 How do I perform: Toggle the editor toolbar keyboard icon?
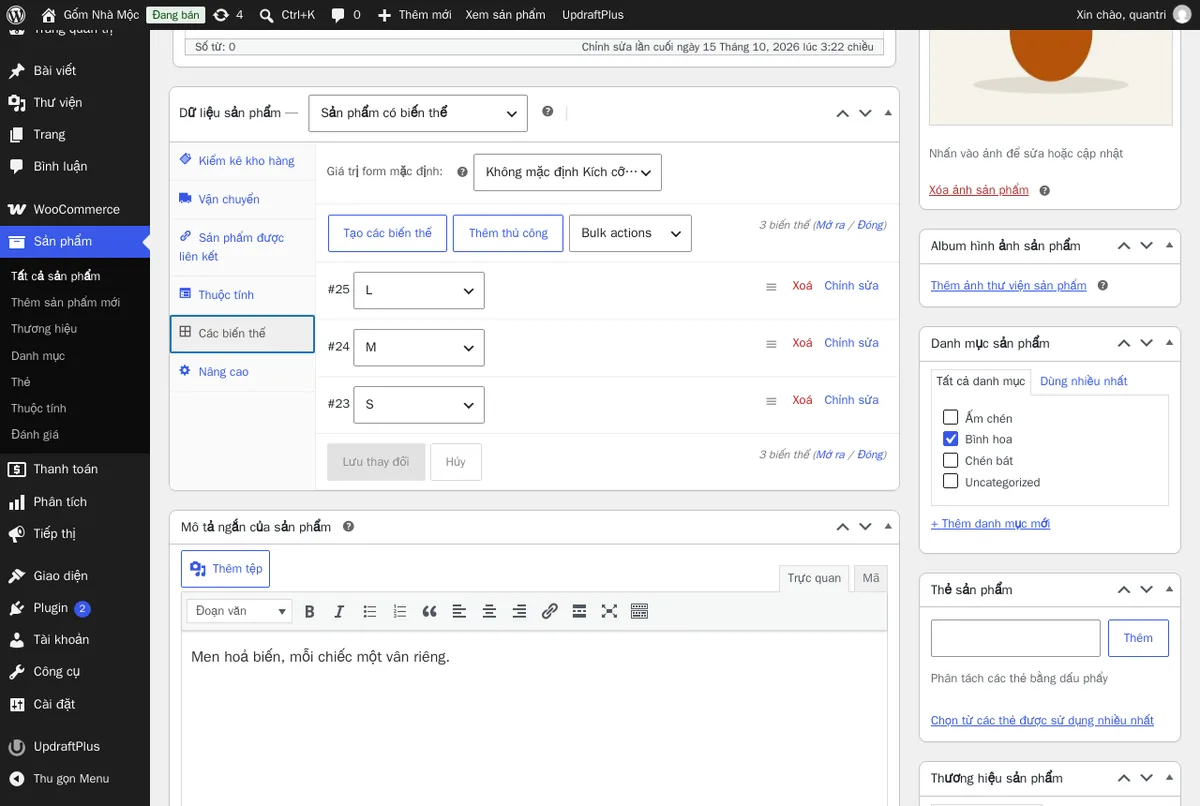pos(639,611)
